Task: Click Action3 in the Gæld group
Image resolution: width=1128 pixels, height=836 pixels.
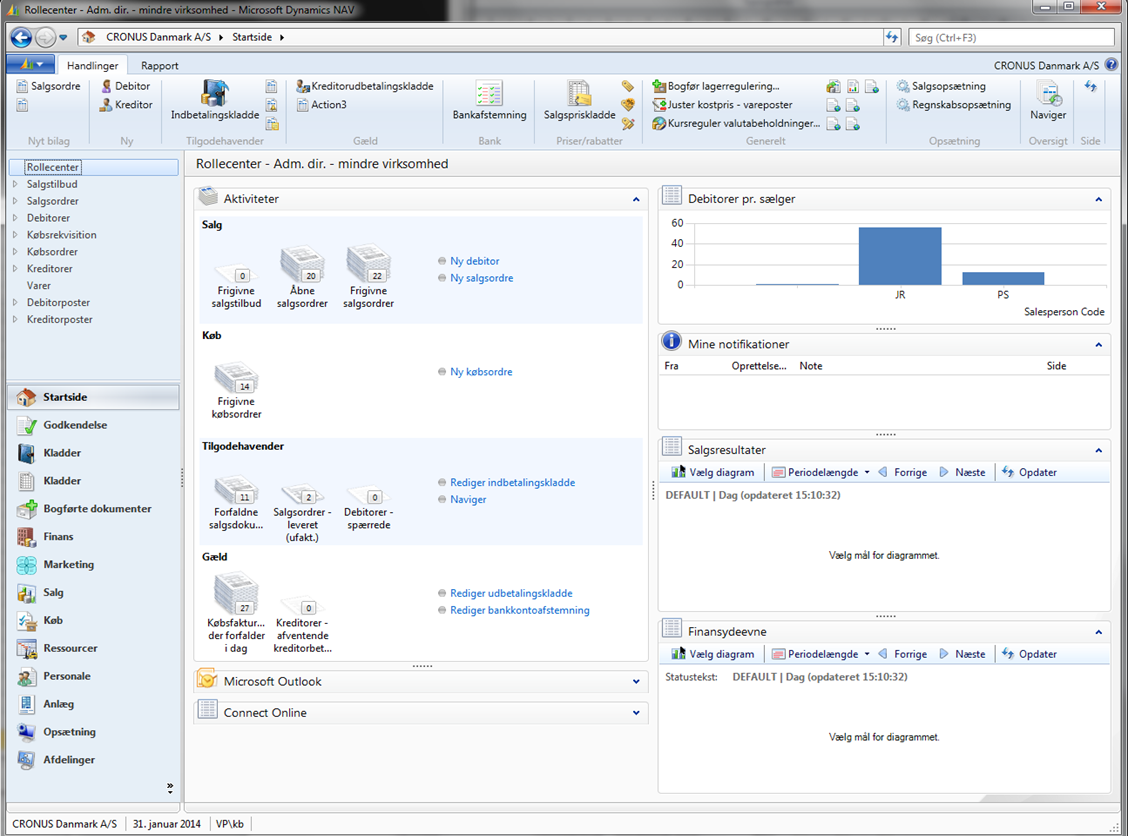Action: click(x=322, y=104)
